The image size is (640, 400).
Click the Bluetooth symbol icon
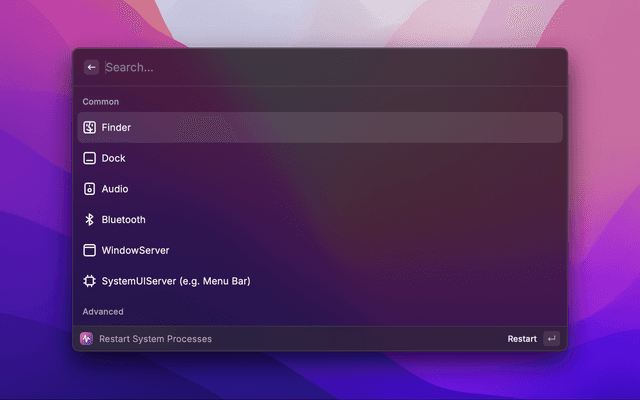pyautogui.click(x=89, y=220)
